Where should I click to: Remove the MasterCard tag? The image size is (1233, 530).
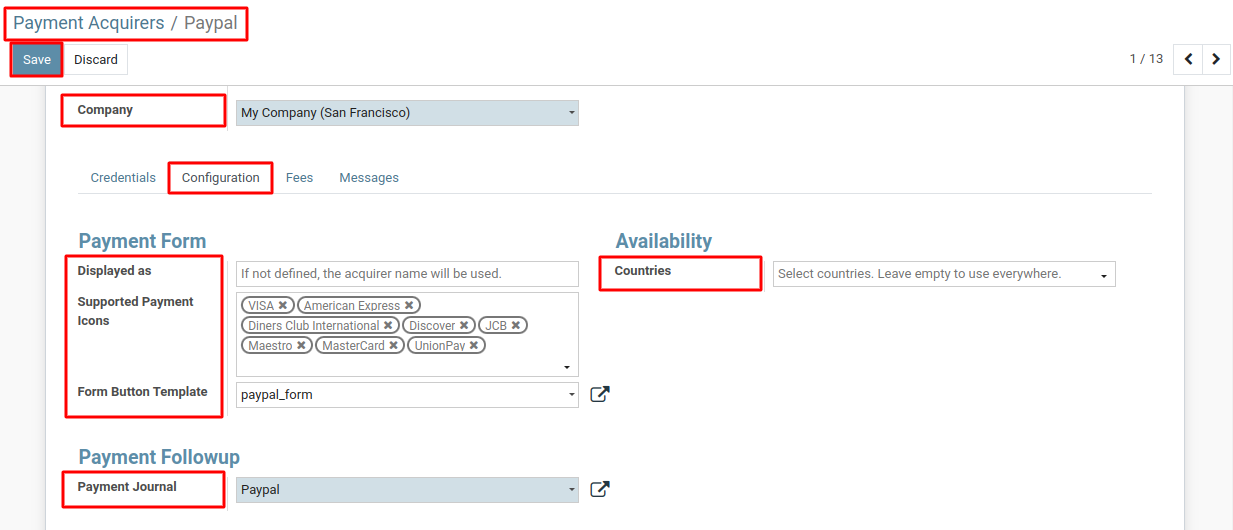[394, 346]
